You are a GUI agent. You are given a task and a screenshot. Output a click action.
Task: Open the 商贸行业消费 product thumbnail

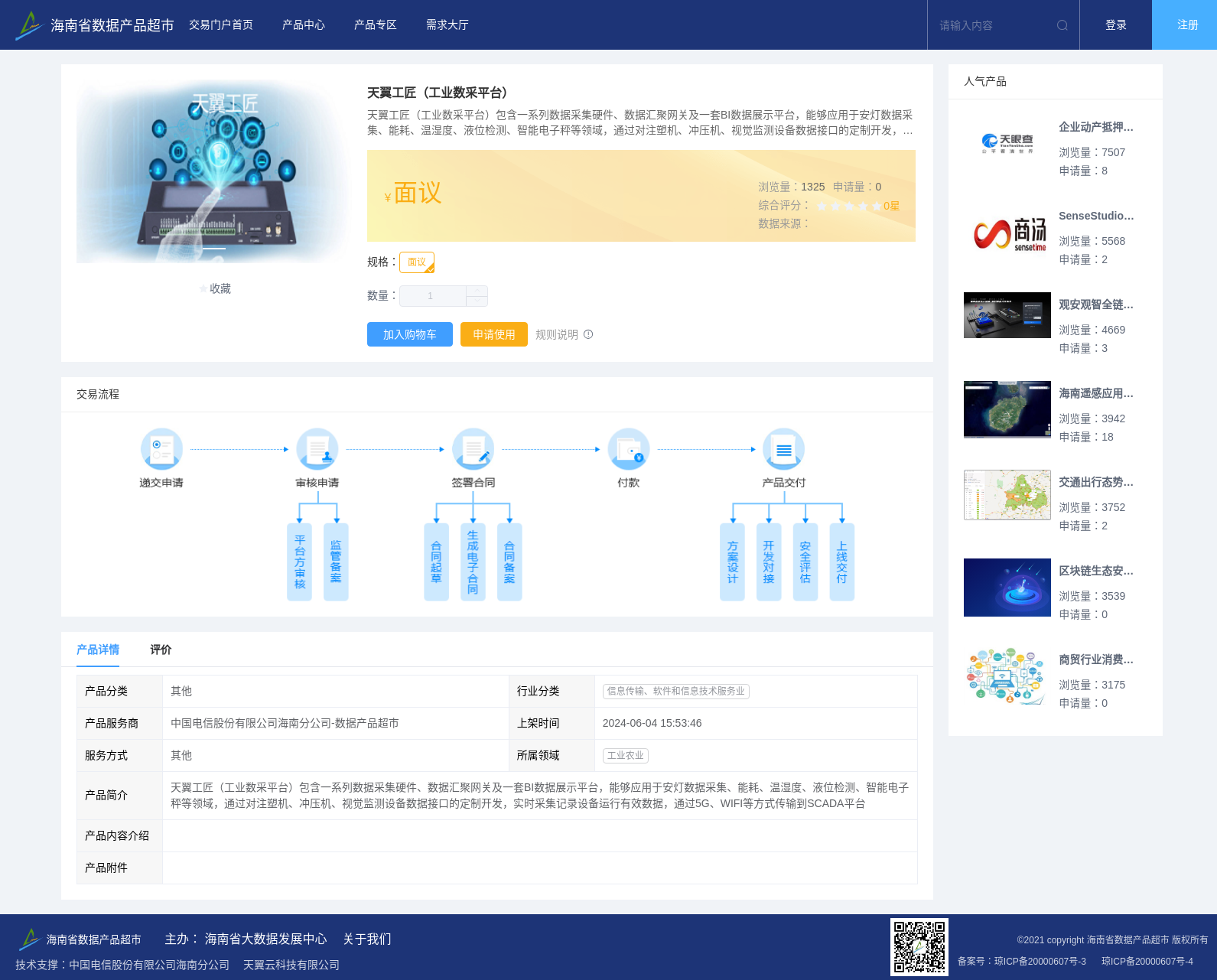point(1007,676)
